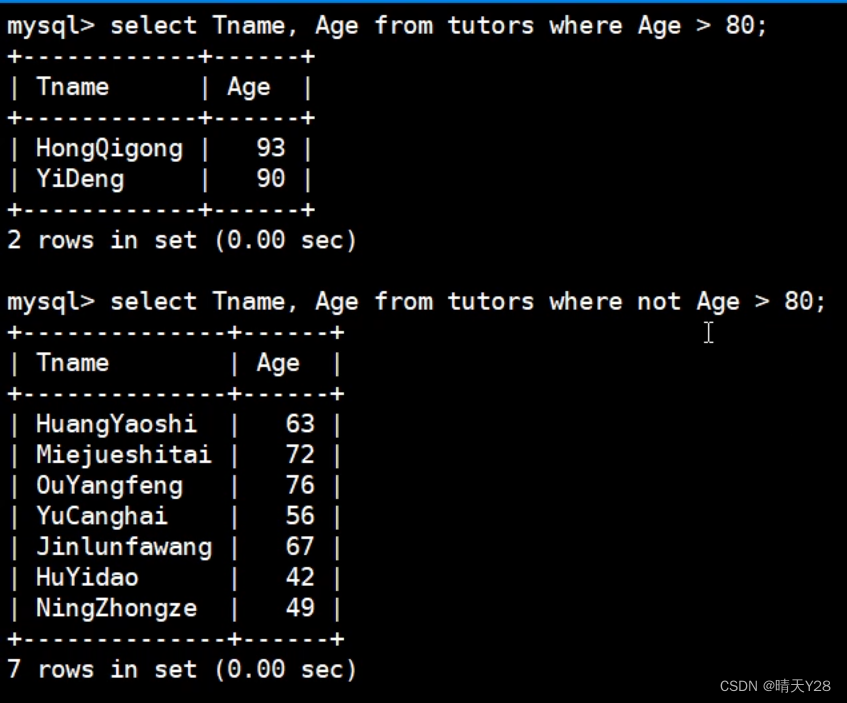This screenshot has width=847, height=703.
Task: Click the age value 90
Action: click(x=271, y=179)
